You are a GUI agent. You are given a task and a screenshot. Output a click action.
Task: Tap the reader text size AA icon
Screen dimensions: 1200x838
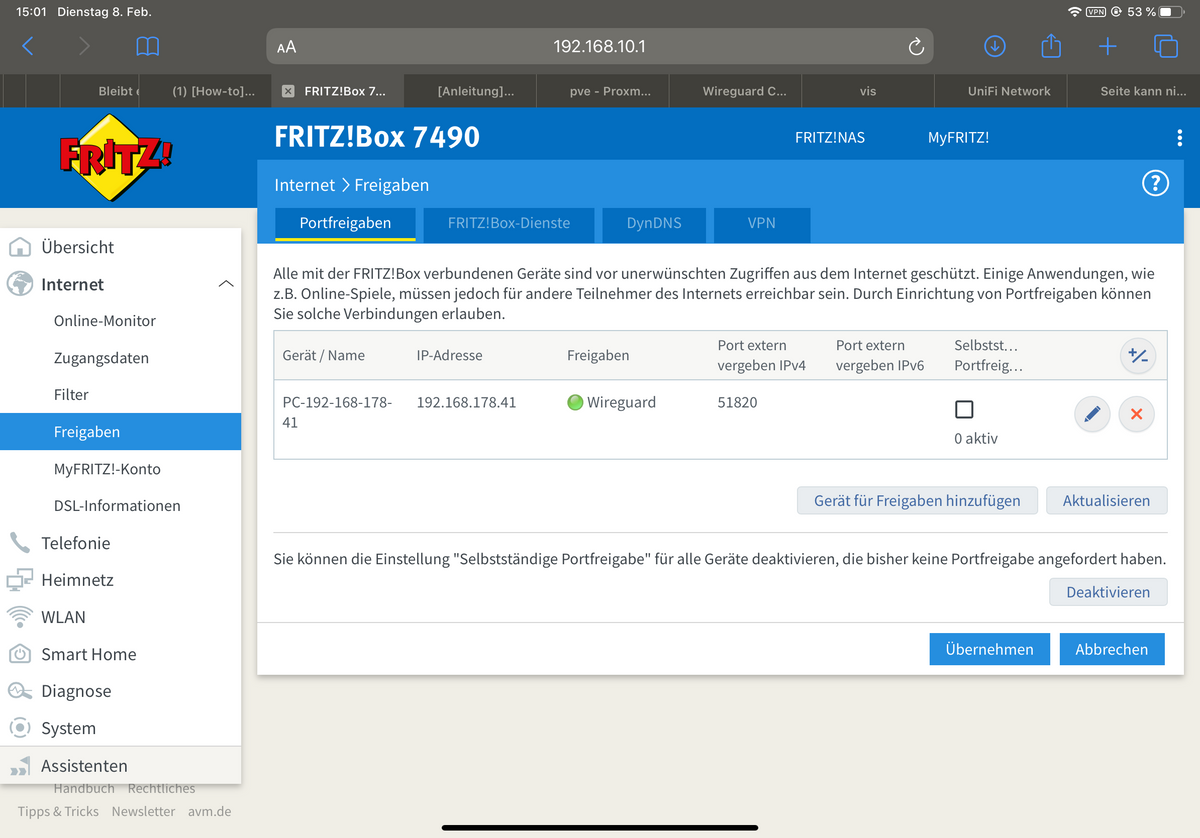(286, 47)
